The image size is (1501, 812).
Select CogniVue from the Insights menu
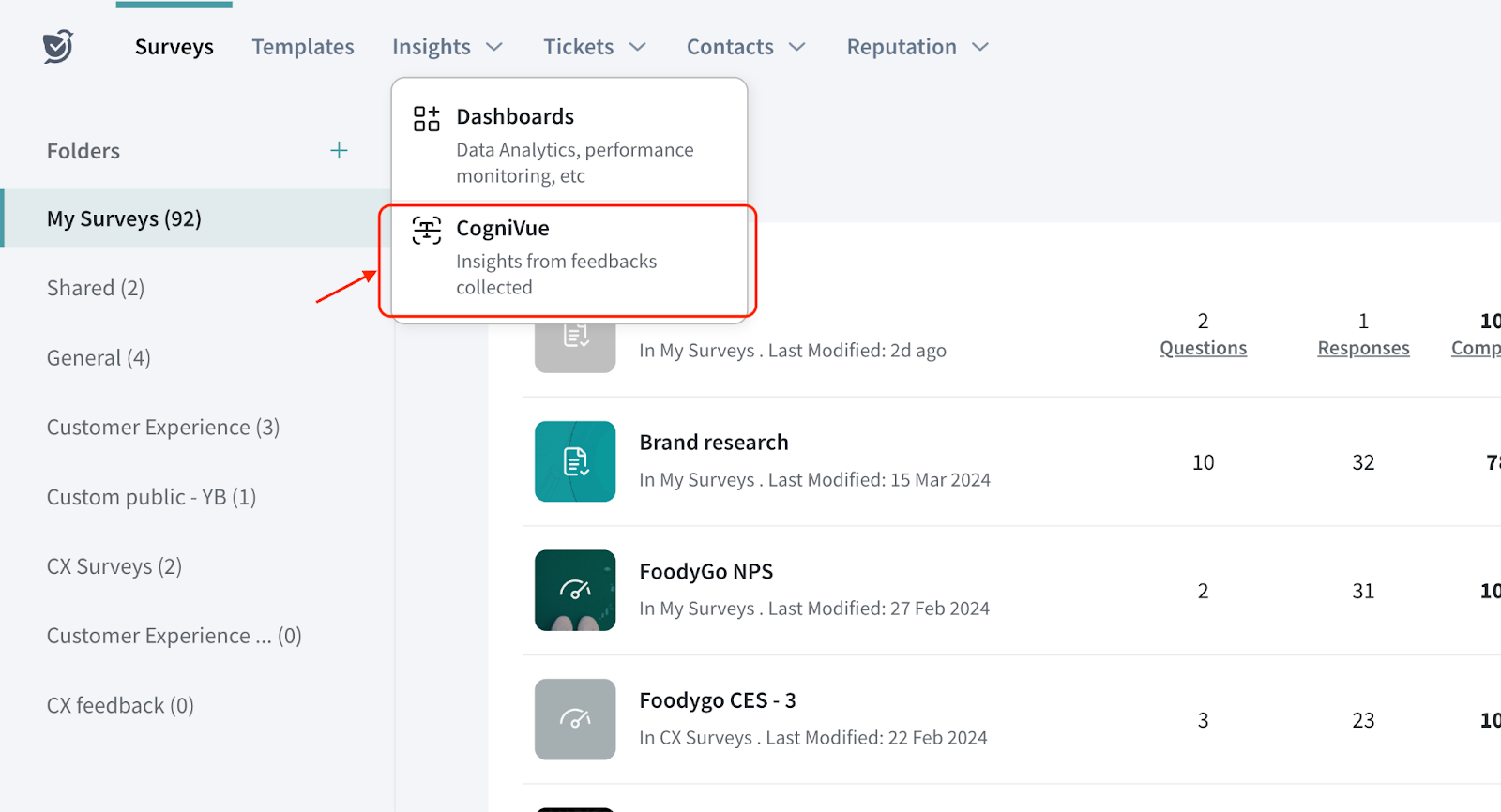click(x=503, y=229)
